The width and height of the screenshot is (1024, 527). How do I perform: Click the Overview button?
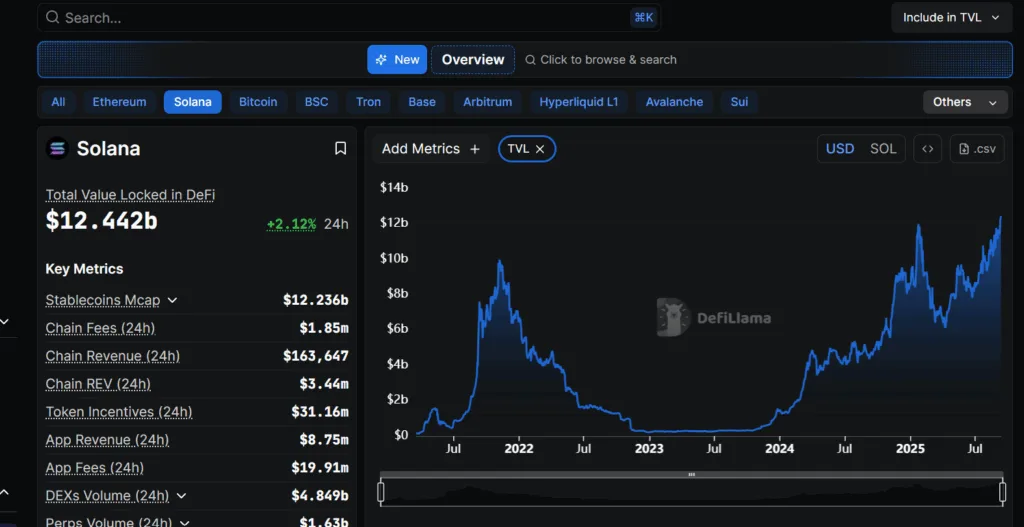point(473,59)
